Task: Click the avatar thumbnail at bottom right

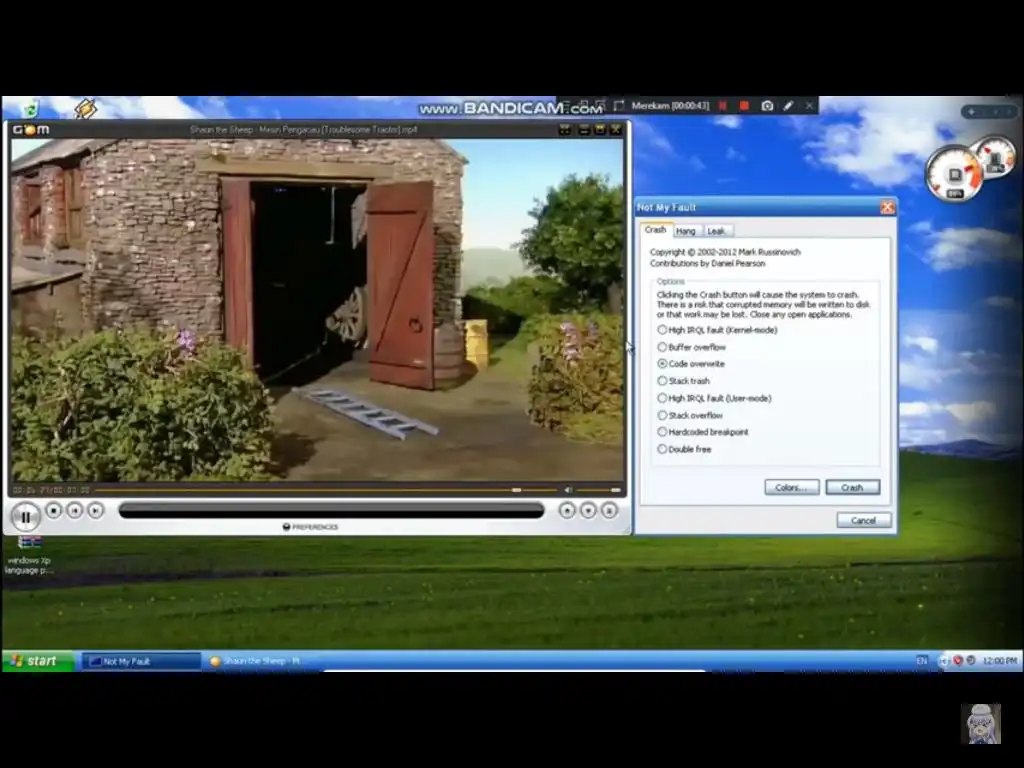Action: [x=980, y=724]
